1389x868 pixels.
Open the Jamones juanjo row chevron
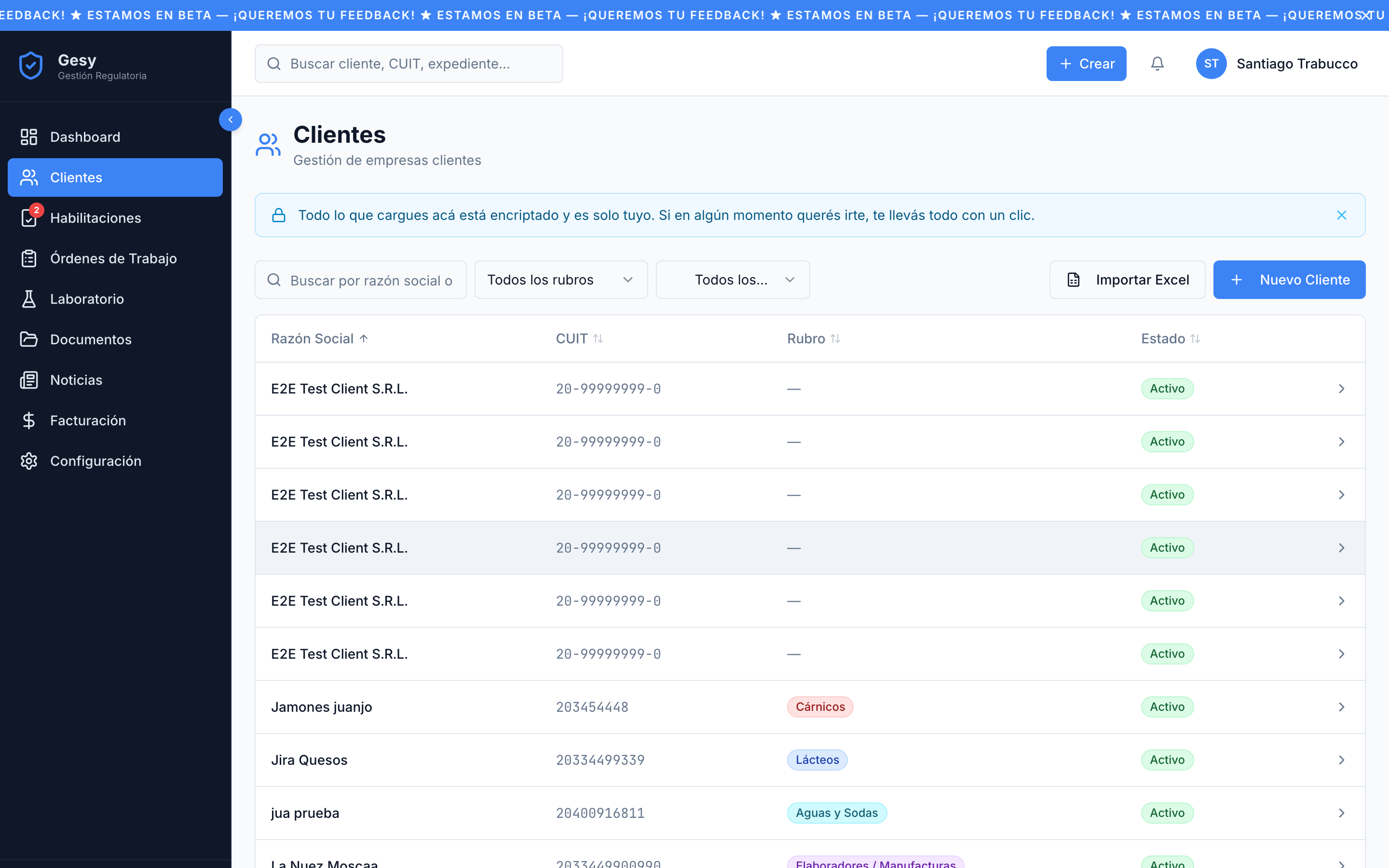click(x=1341, y=706)
